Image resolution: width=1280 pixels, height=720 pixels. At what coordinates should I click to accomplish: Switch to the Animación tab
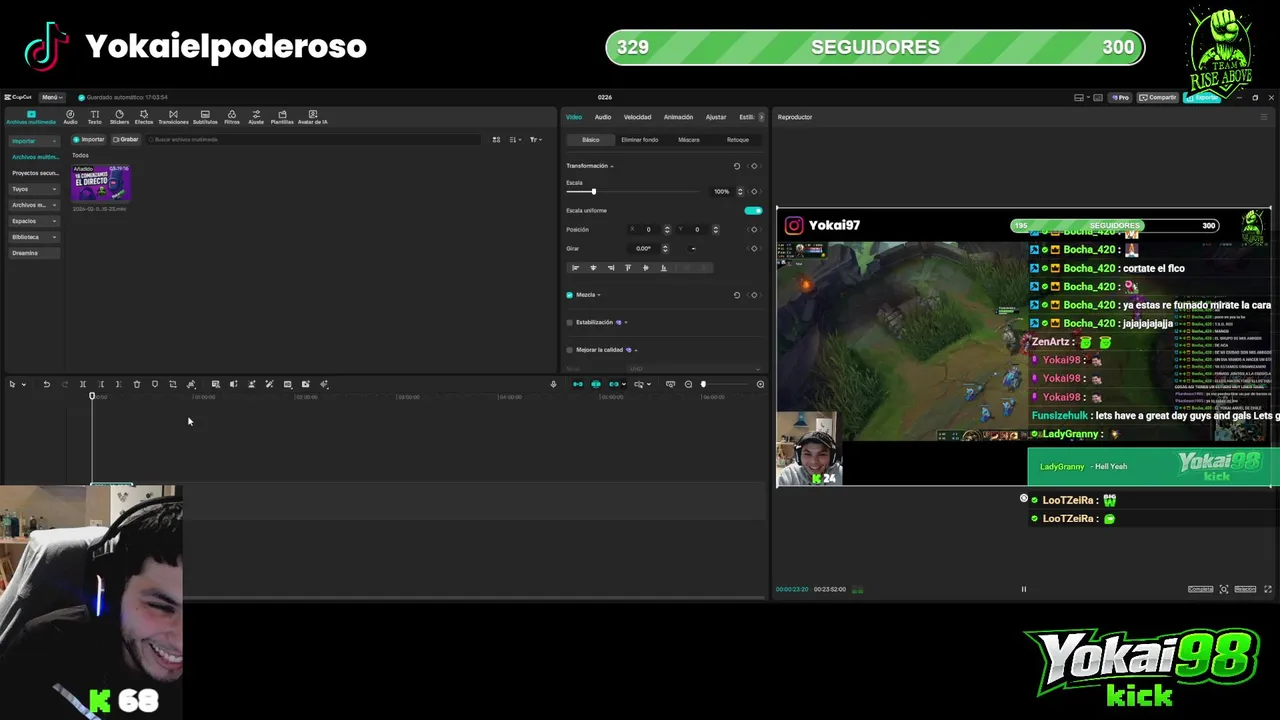pyautogui.click(x=678, y=117)
